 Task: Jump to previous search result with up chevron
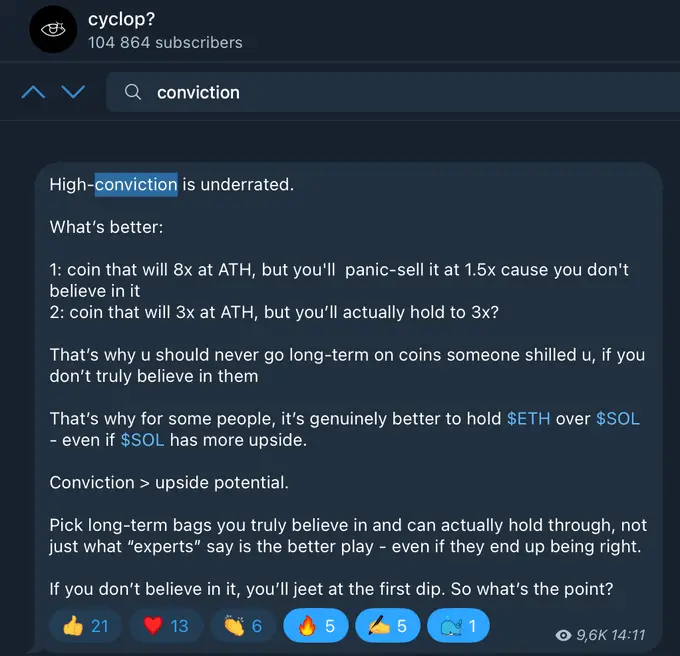tap(33, 92)
